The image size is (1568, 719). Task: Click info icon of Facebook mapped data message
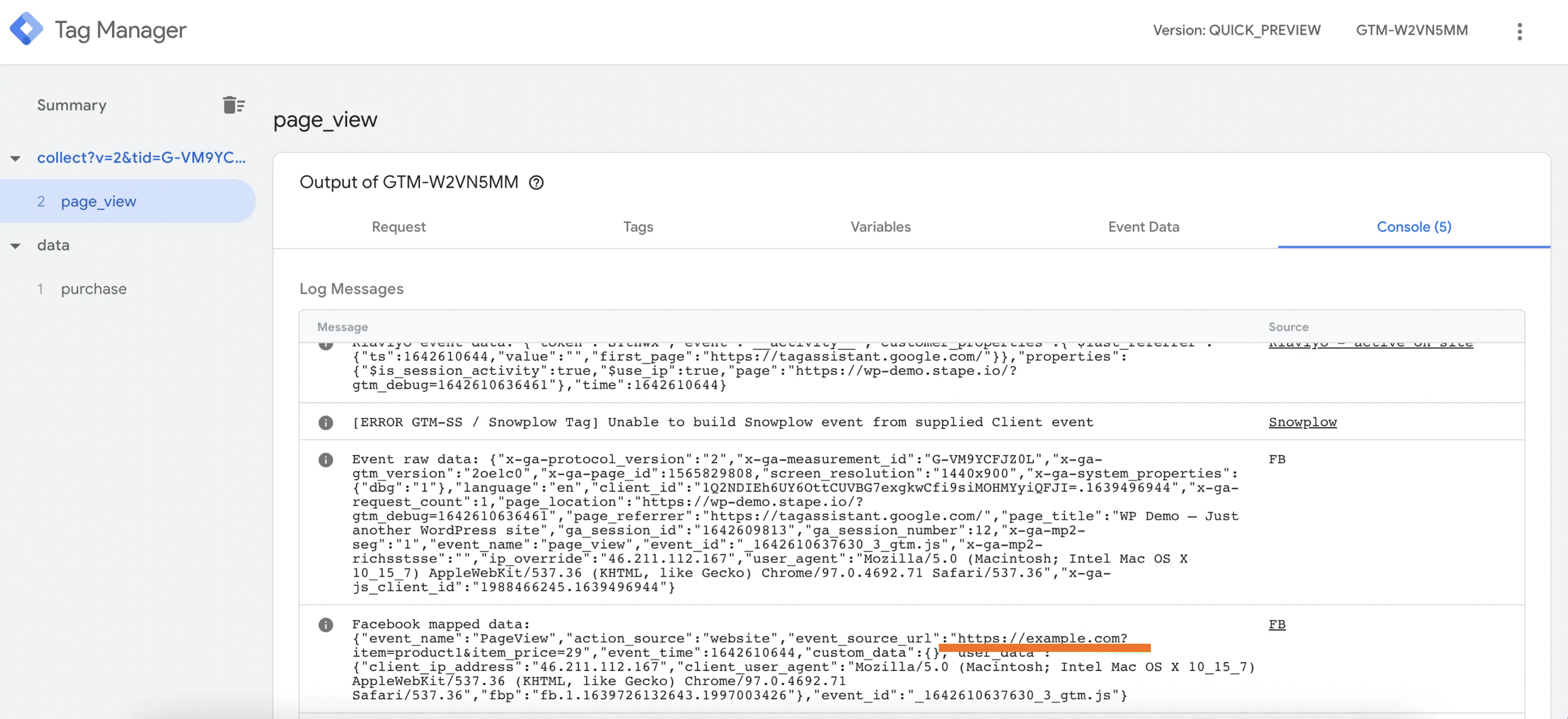[325, 624]
